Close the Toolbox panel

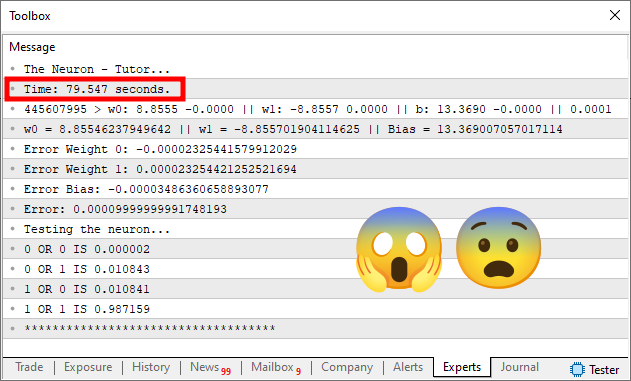pos(615,15)
